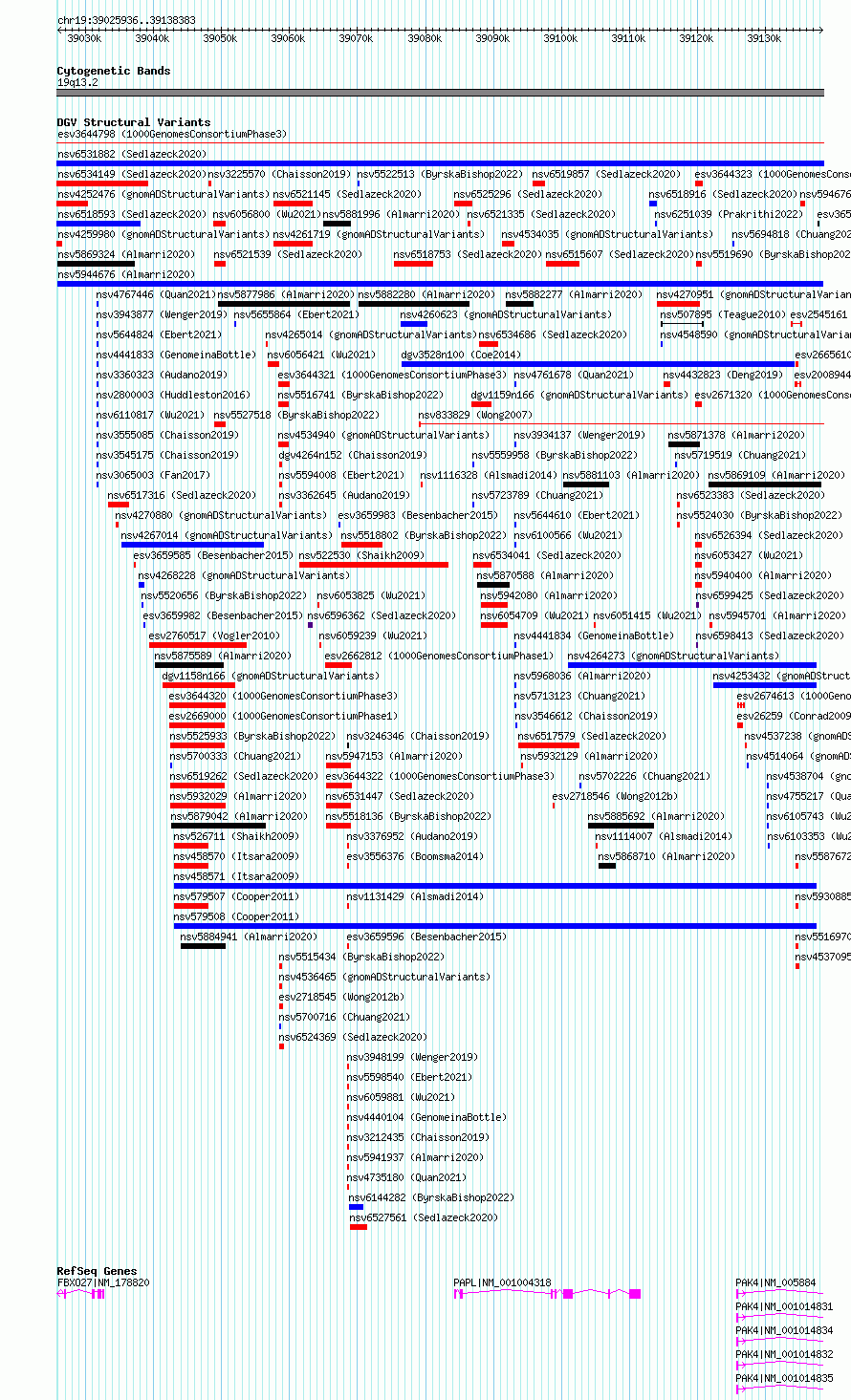
Task: Click the red bar under dgv1158n166
Action: tap(199, 685)
